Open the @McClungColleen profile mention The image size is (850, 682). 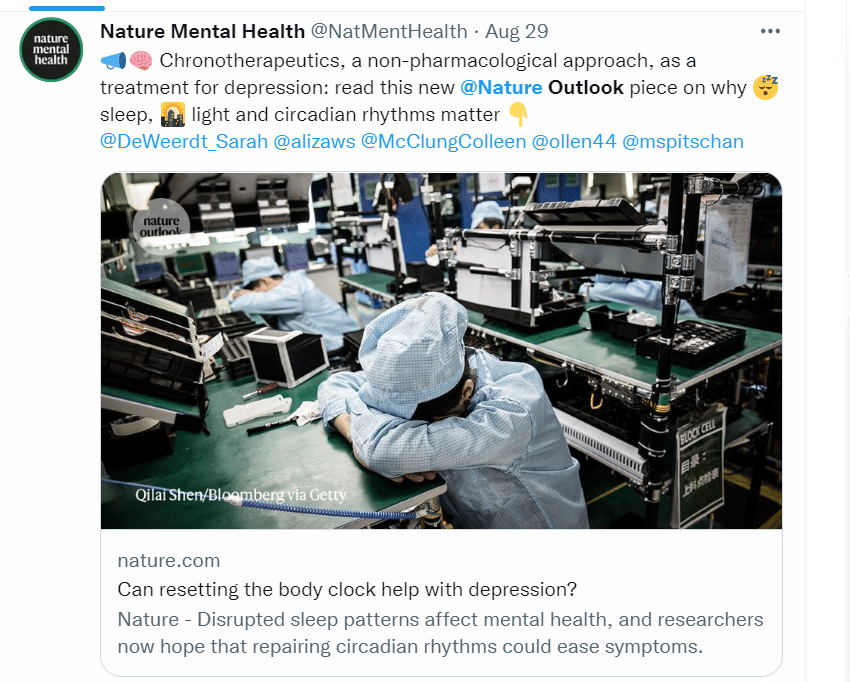coord(443,141)
